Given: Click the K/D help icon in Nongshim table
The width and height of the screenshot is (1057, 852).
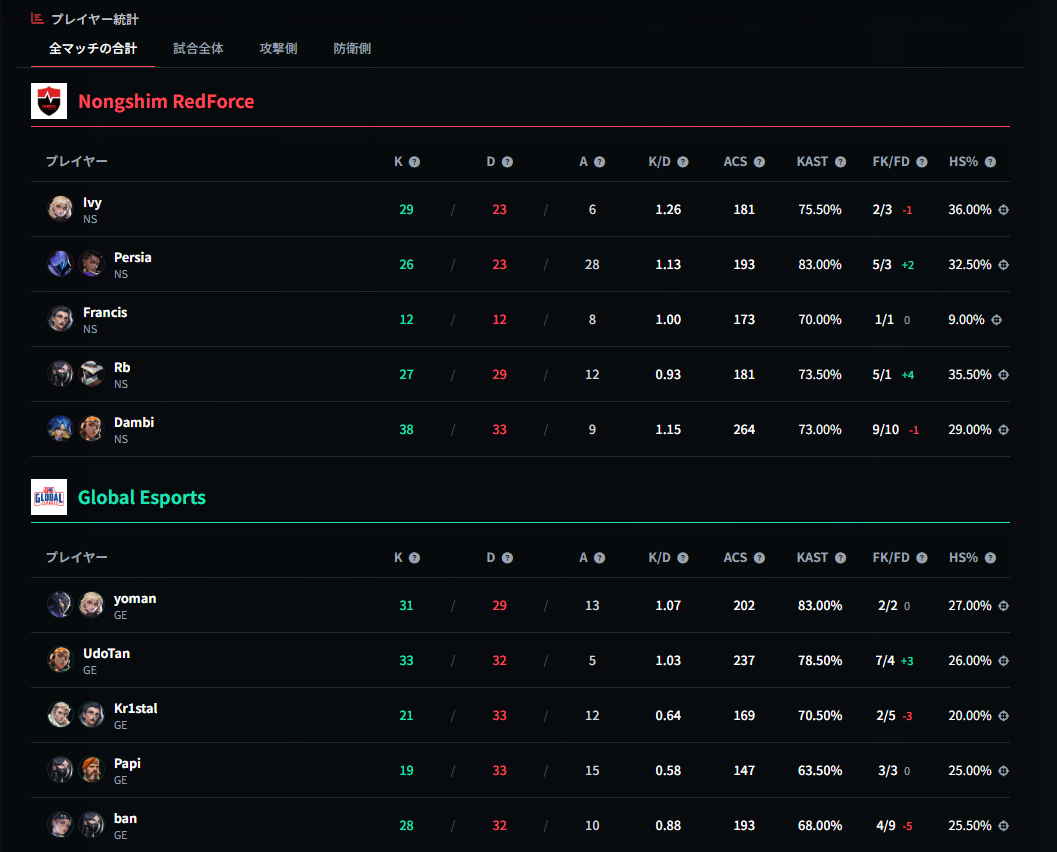Looking at the screenshot, I should [x=683, y=162].
